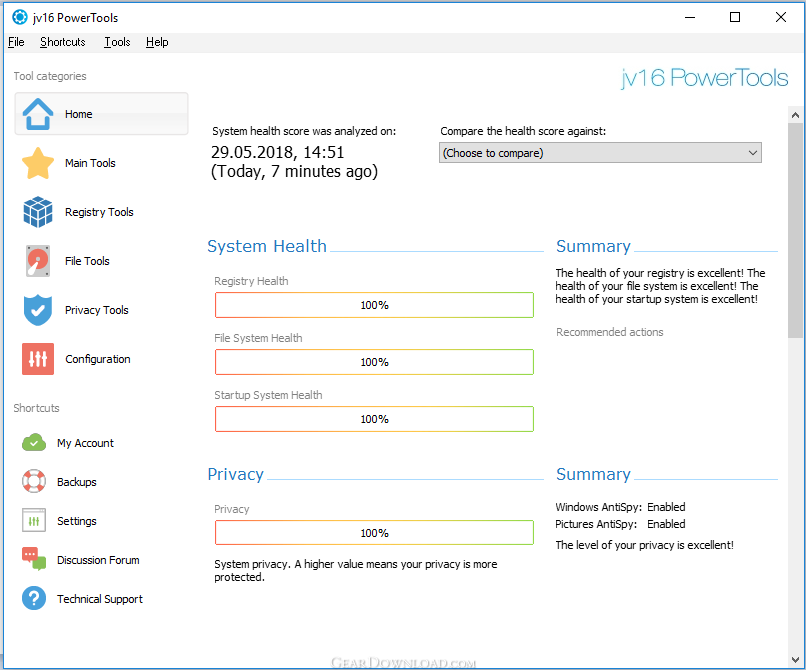Open the File Tools label
This screenshot has width=806, height=671.
click(x=87, y=261)
